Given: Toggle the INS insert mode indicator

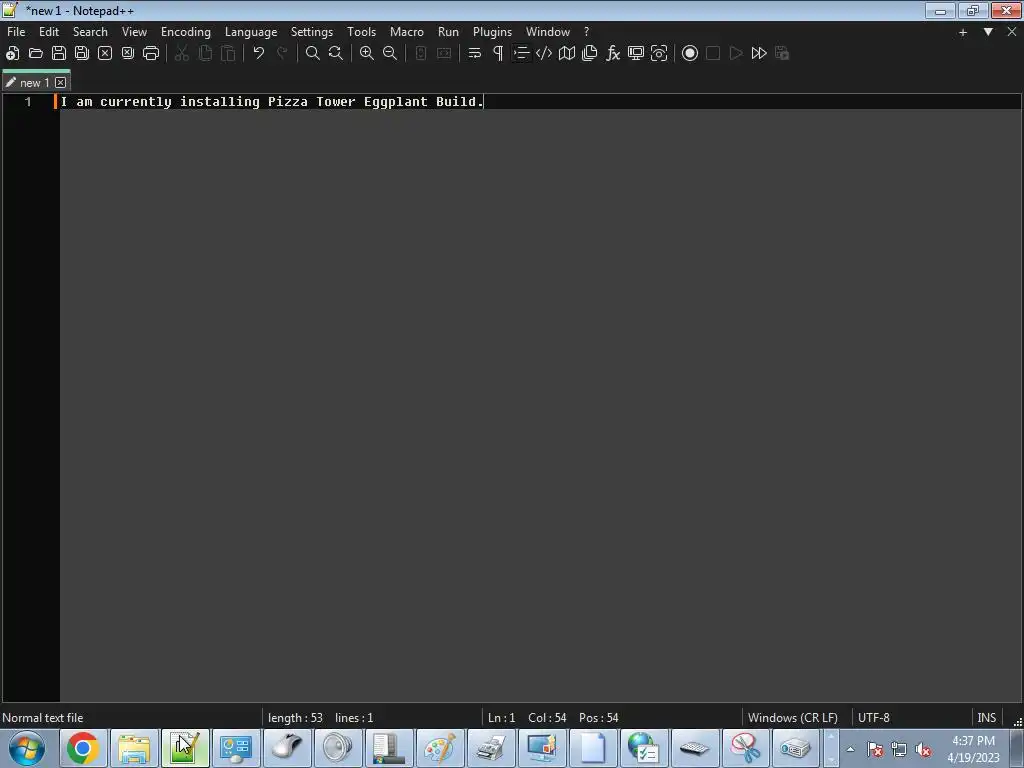Looking at the screenshot, I should click(986, 718).
